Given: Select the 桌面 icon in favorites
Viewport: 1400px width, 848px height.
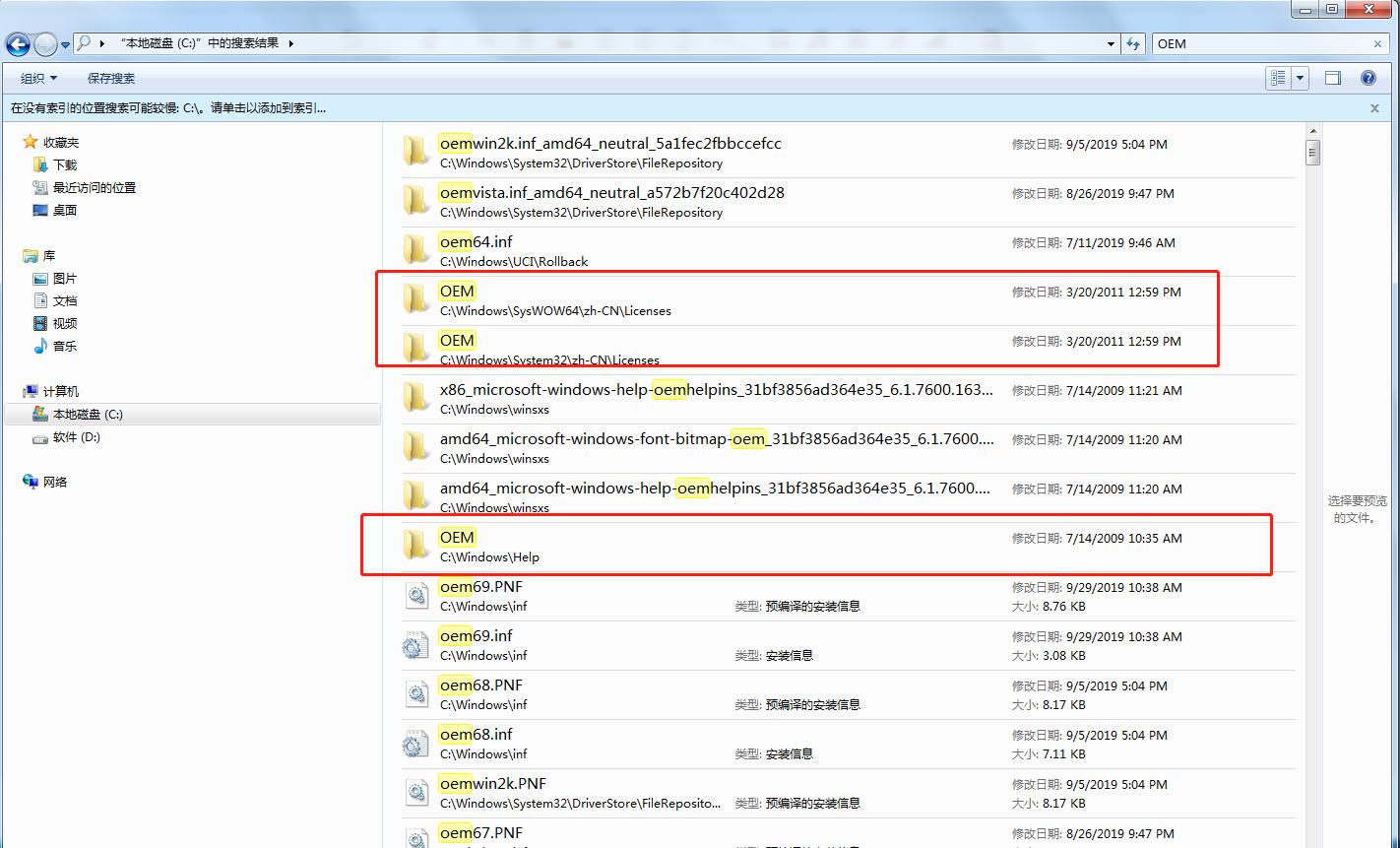Looking at the screenshot, I should pos(40,210).
